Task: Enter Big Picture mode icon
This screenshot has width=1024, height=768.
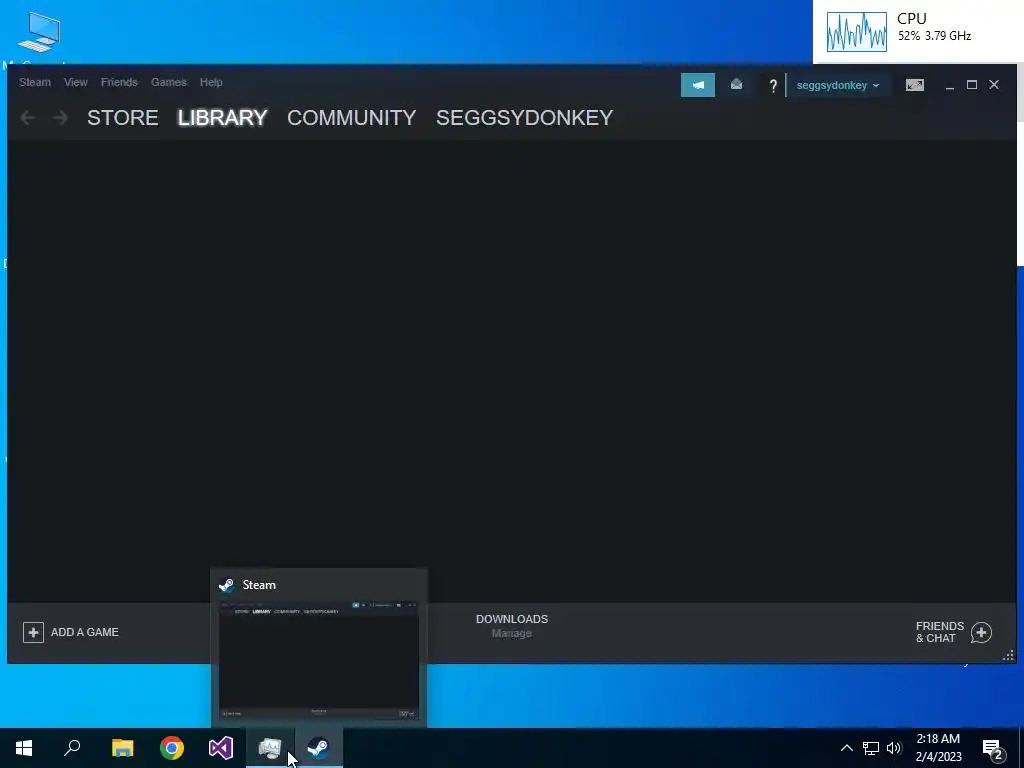Action: [915, 85]
